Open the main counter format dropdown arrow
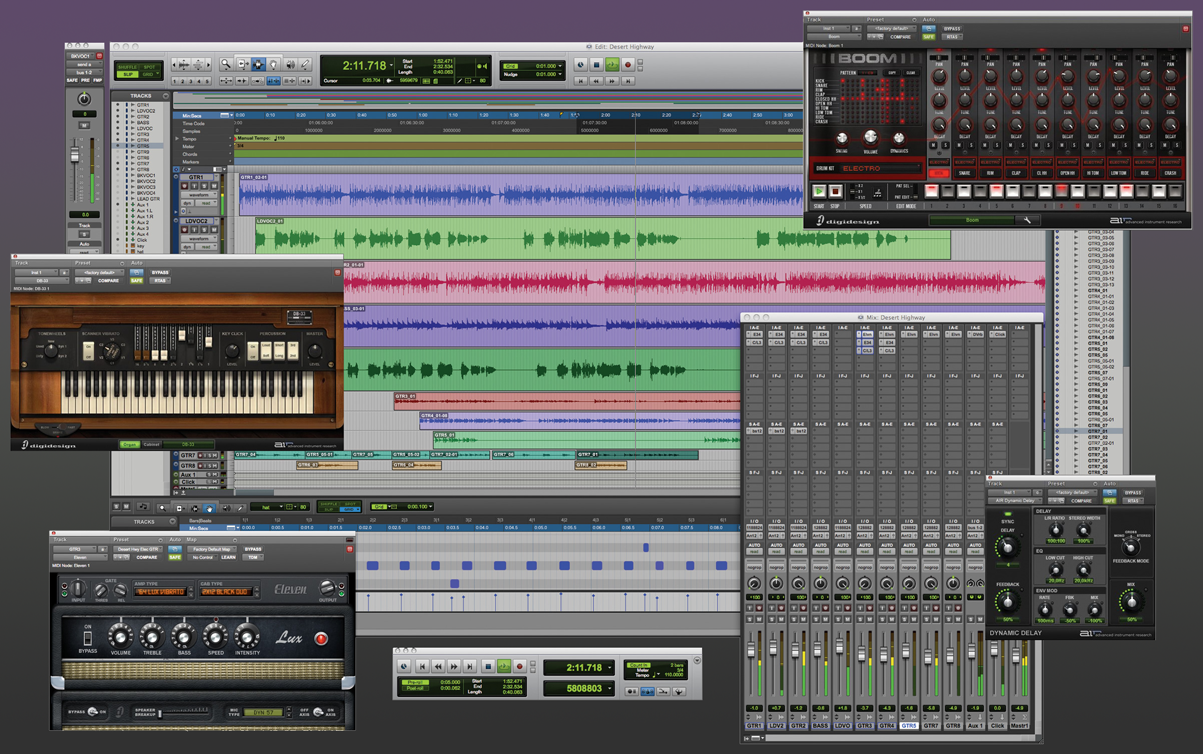 (x=391, y=65)
